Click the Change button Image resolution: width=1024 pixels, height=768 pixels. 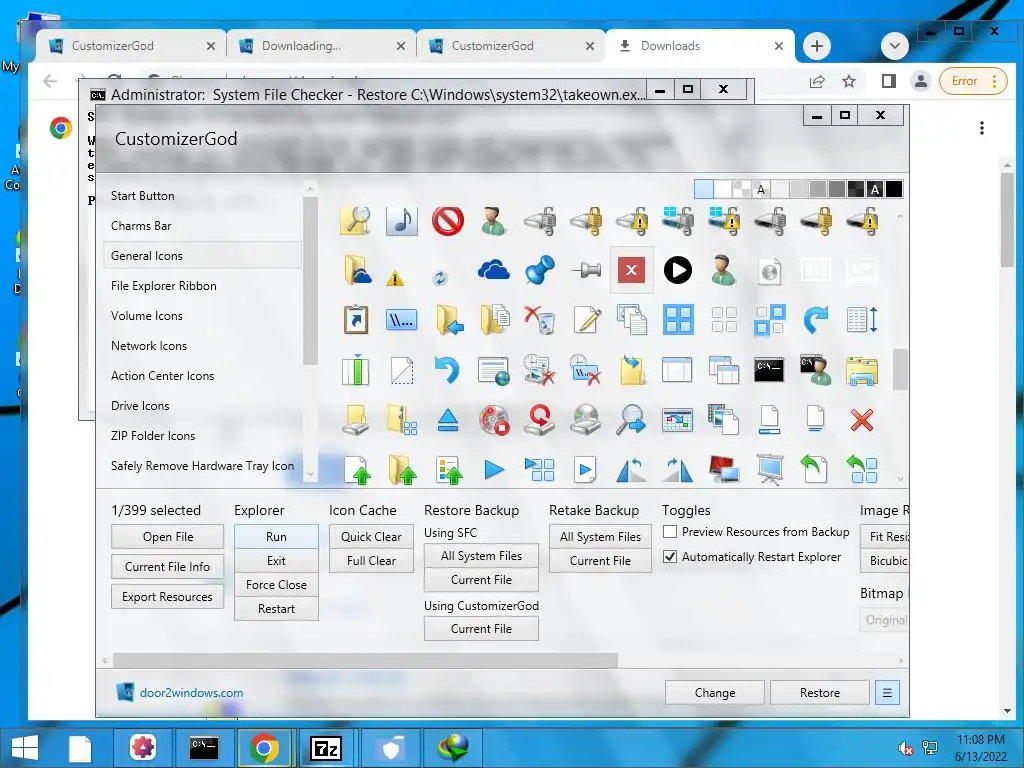point(714,692)
